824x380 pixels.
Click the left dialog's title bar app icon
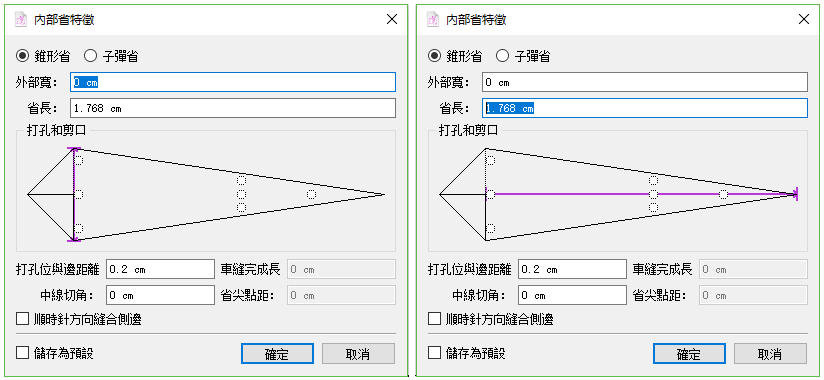pyautogui.click(x=20, y=20)
